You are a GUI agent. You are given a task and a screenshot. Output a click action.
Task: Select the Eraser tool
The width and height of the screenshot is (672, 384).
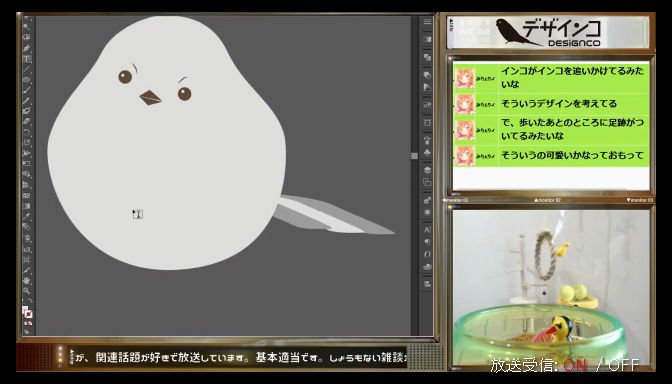(27, 121)
